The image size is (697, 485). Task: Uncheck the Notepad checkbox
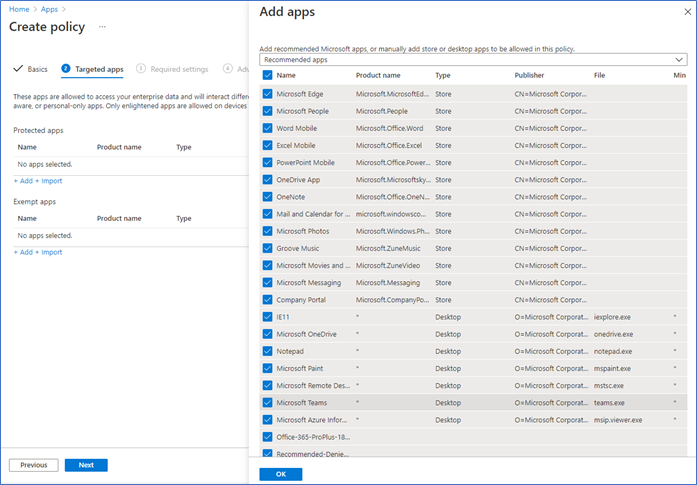click(267, 351)
